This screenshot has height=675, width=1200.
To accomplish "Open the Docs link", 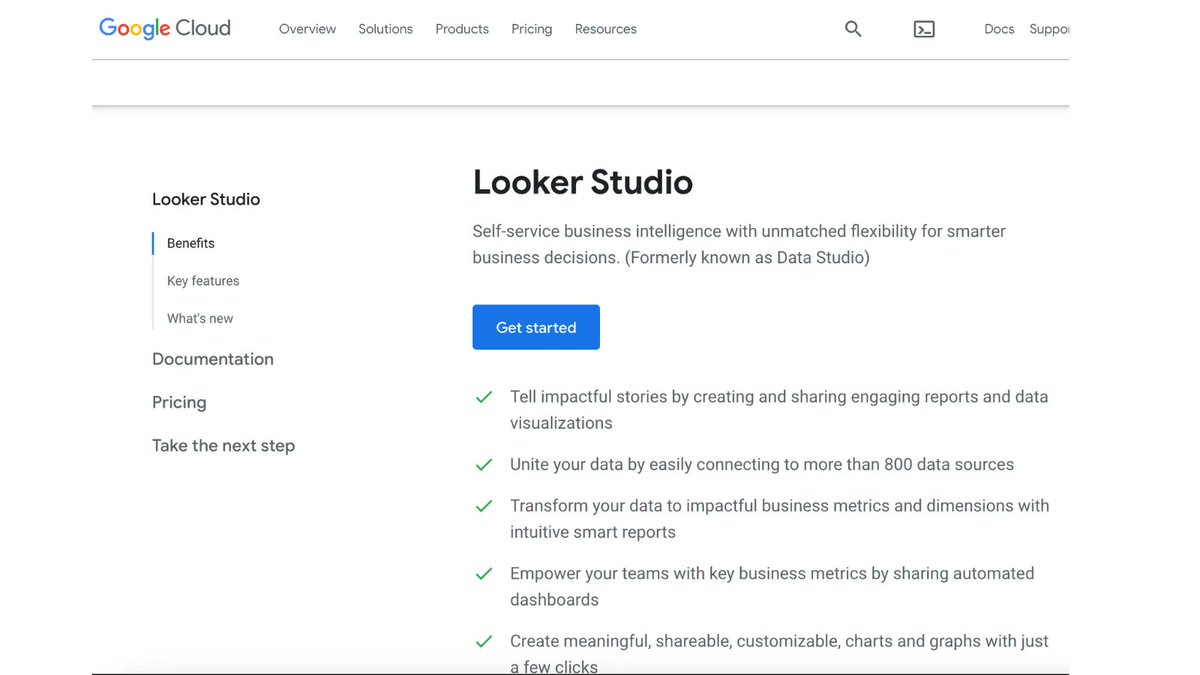I will click(x=998, y=28).
